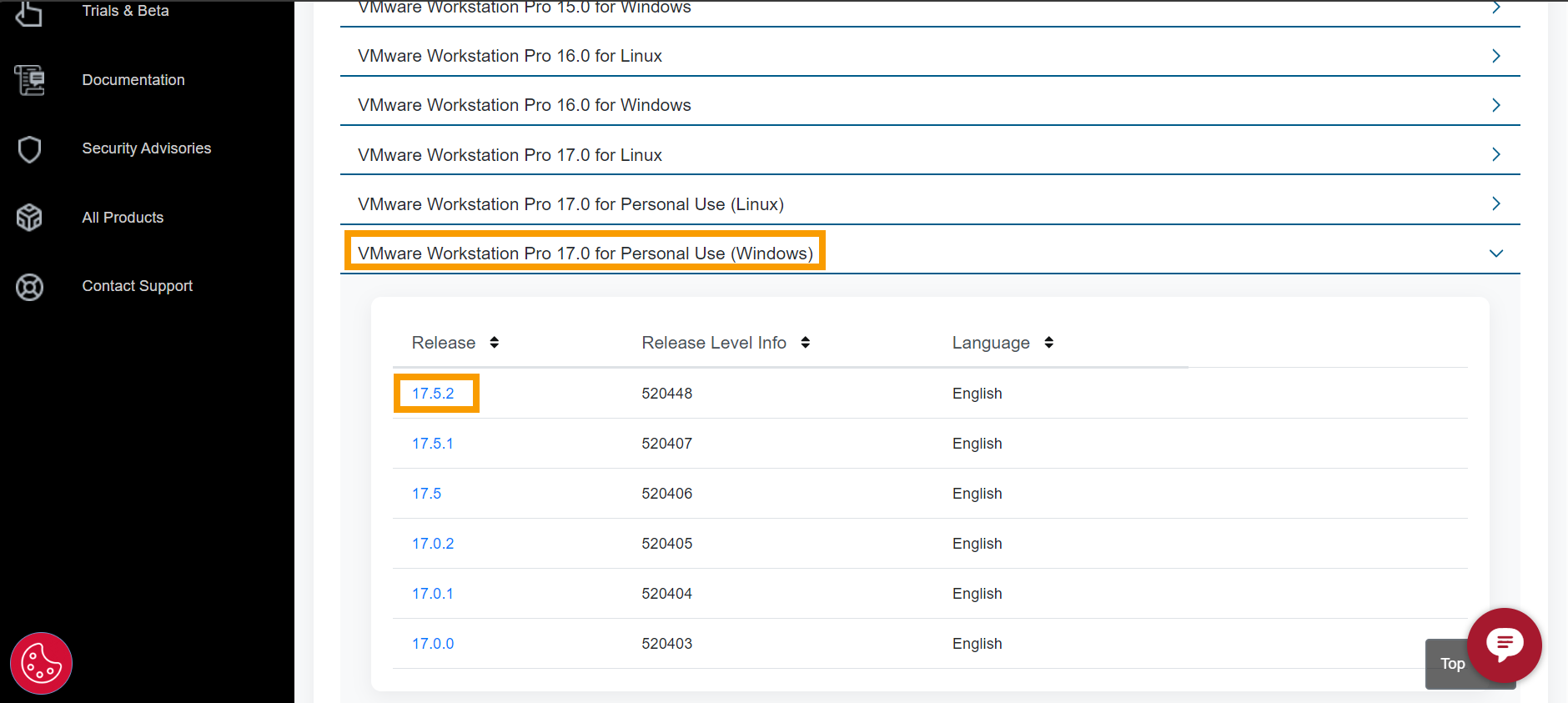Click release level value 520406
Viewport: 1568px width, 703px height.
pos(667,494)
